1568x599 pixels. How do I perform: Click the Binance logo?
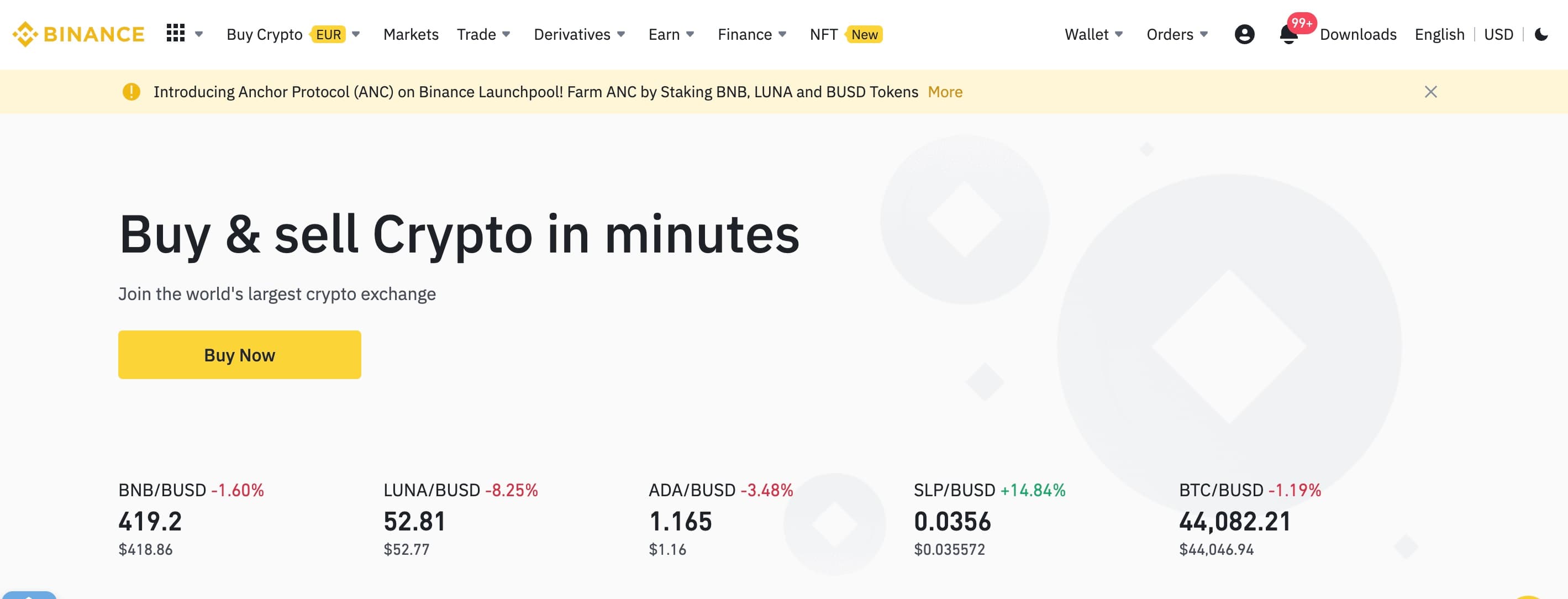coord(78,34)
